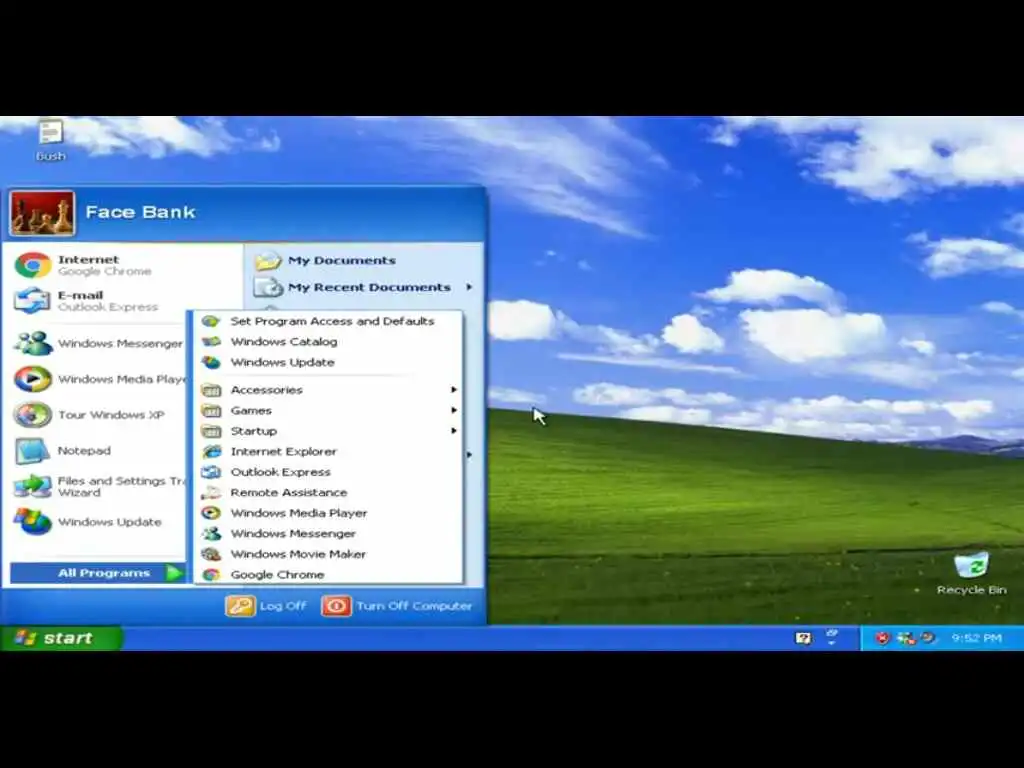The image size is (1024, 768).
Task: Open the Bush desktop file icon
Action: click(50, 132)
